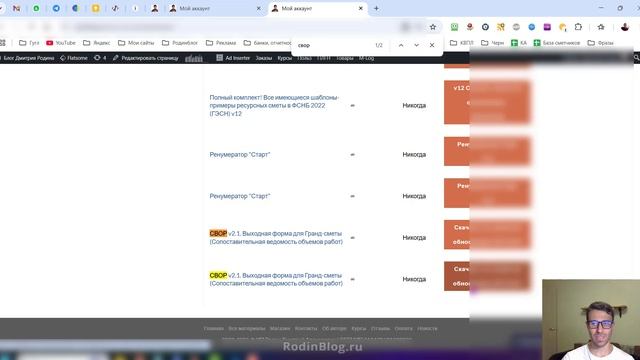Click the orange v12 download button
The height and width of the screenshot is (360, 640).
pyautogui.click(x=487, y=102)
